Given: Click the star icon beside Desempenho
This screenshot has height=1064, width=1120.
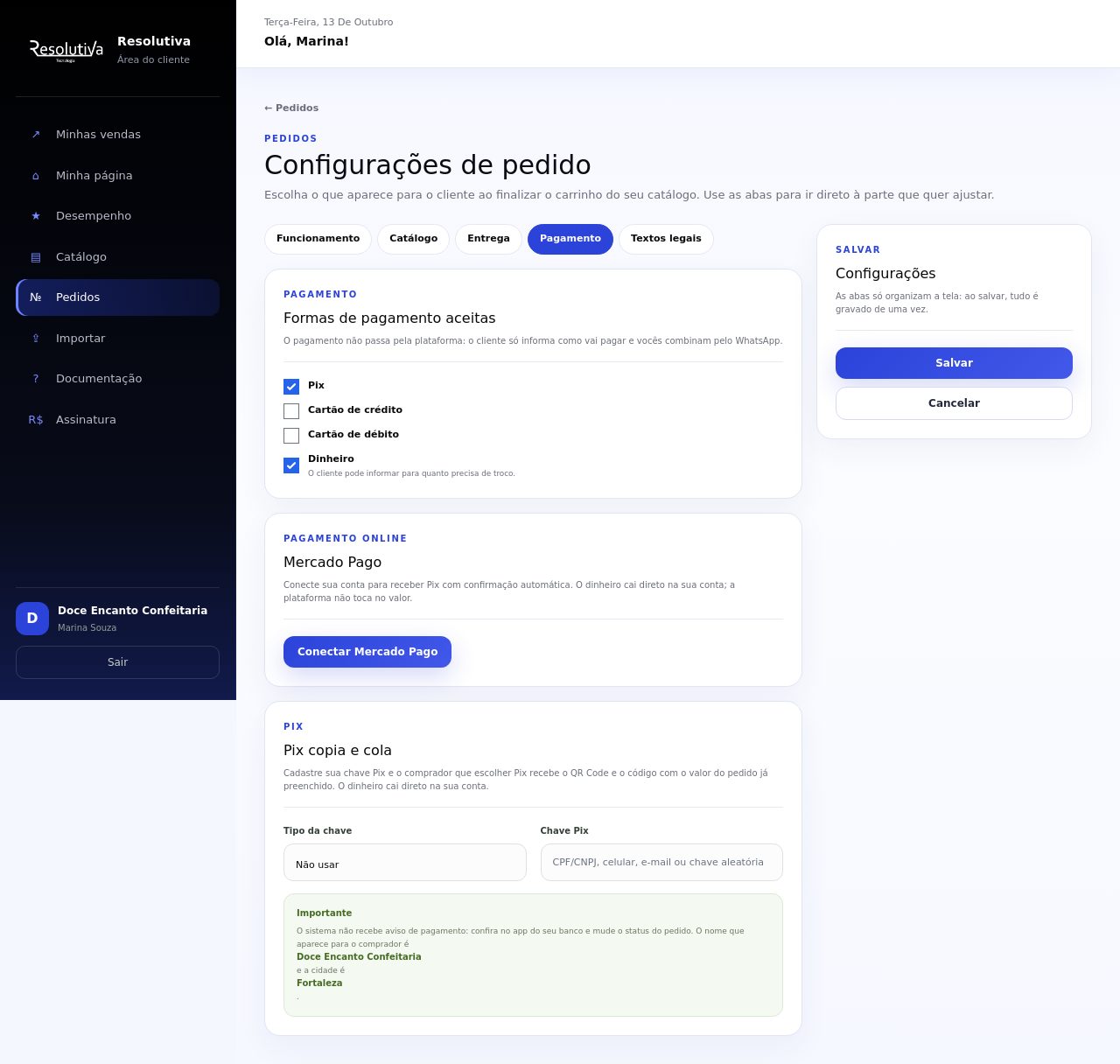Looking at the screenshot, I should tap(36, 216).
